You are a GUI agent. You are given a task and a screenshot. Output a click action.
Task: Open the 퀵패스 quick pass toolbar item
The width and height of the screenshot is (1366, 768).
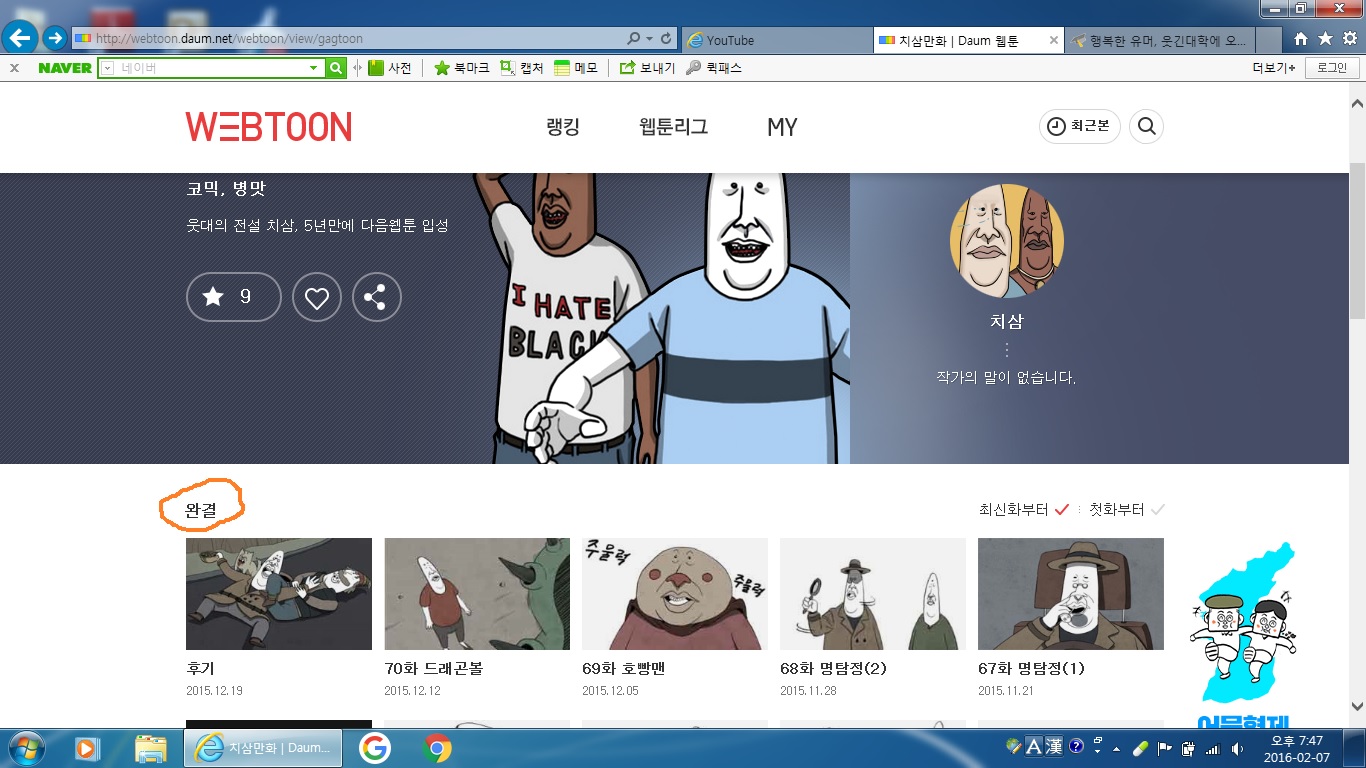tap(714, 68)
